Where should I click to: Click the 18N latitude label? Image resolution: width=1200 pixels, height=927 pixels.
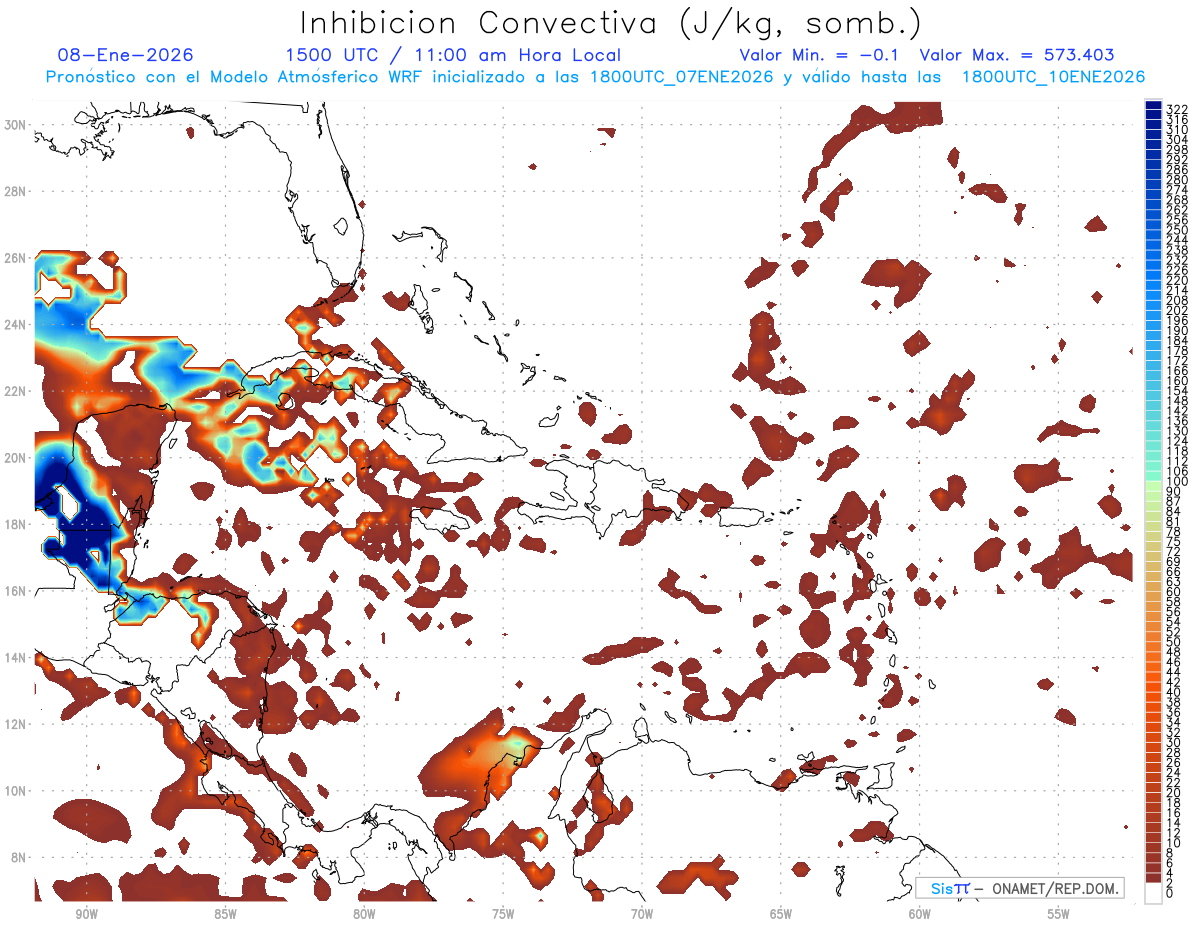[17, 524]
